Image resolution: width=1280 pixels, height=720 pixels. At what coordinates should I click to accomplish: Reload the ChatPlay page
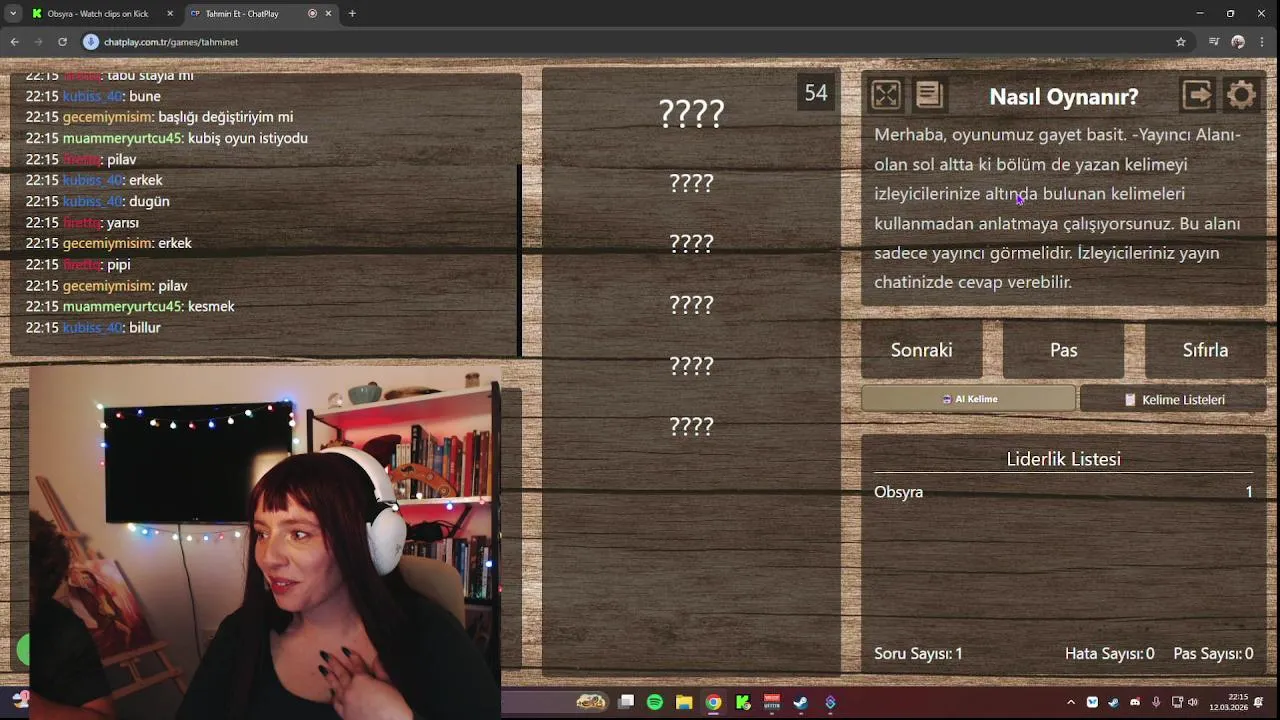point(62,42)
